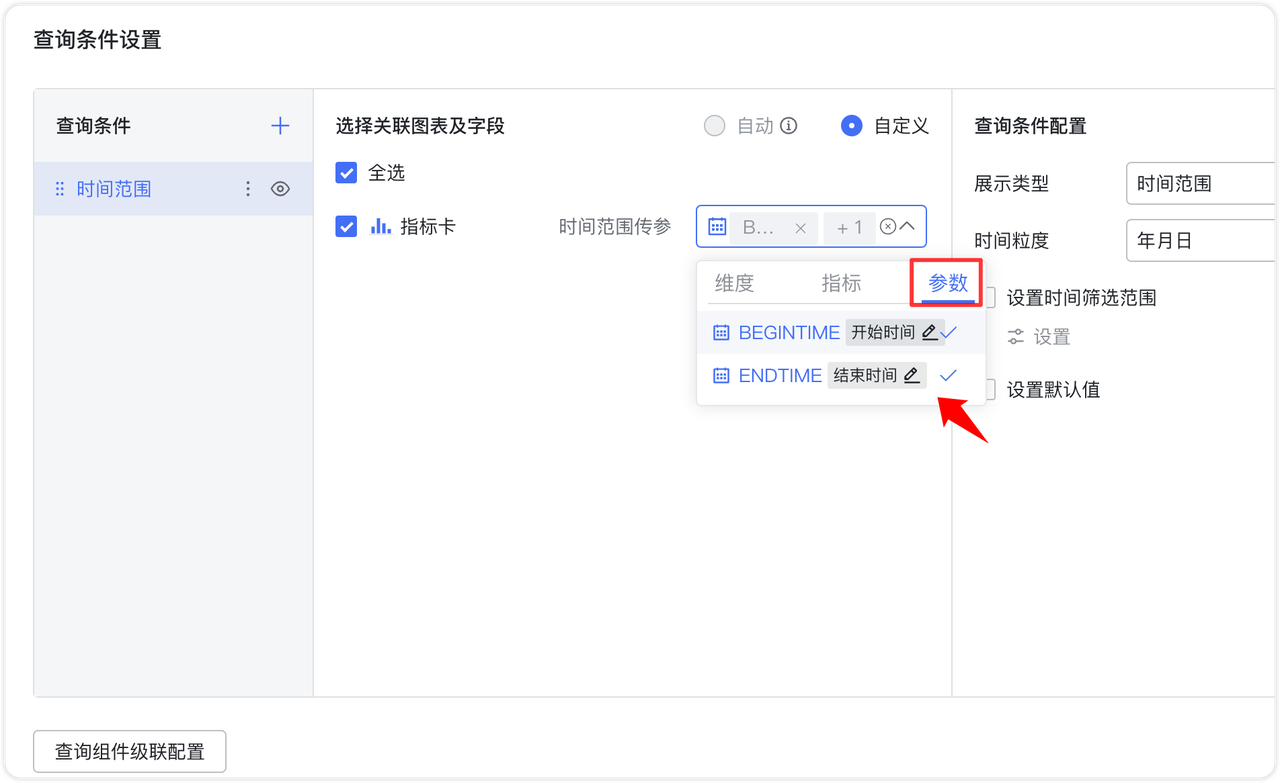1280x783 pixels.
Task: Toggle the 全选 checkbox
Action: pos(346,173)
